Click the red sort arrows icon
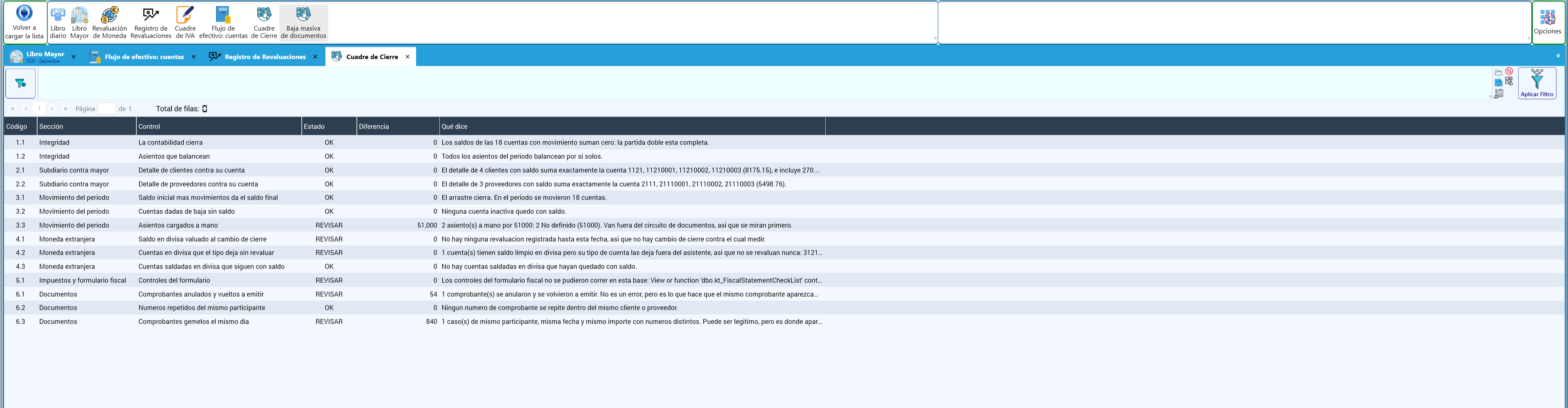Viewport: 1568px width, 408px height. [1509, 71]
